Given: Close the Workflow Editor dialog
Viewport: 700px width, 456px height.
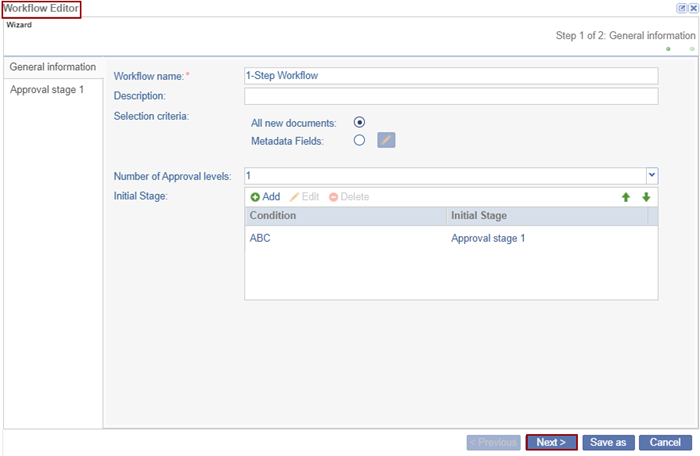Looking at the screenshot, I should [x=692, y=7].
